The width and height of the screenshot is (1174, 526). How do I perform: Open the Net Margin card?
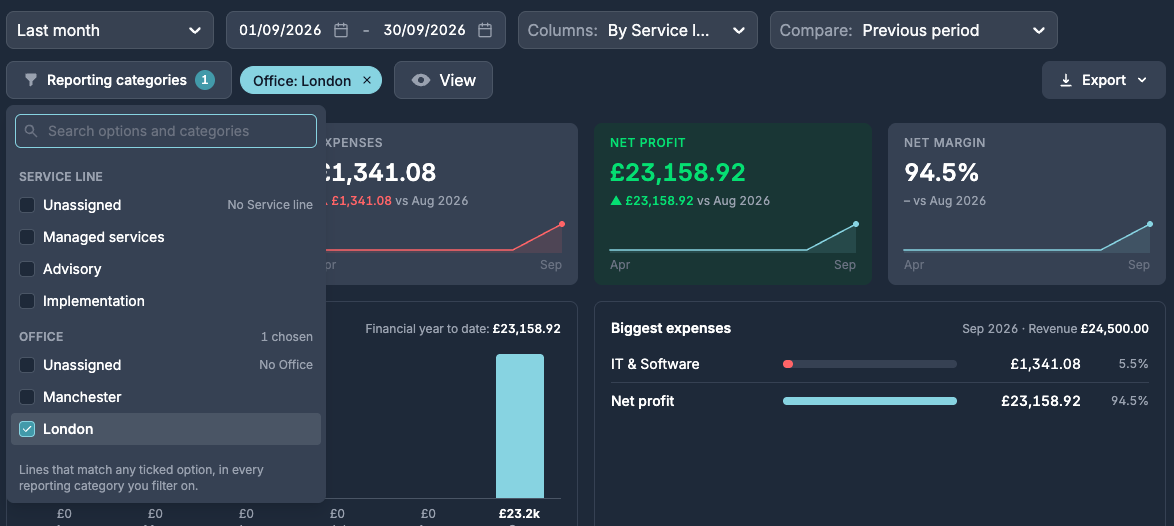1027,204
